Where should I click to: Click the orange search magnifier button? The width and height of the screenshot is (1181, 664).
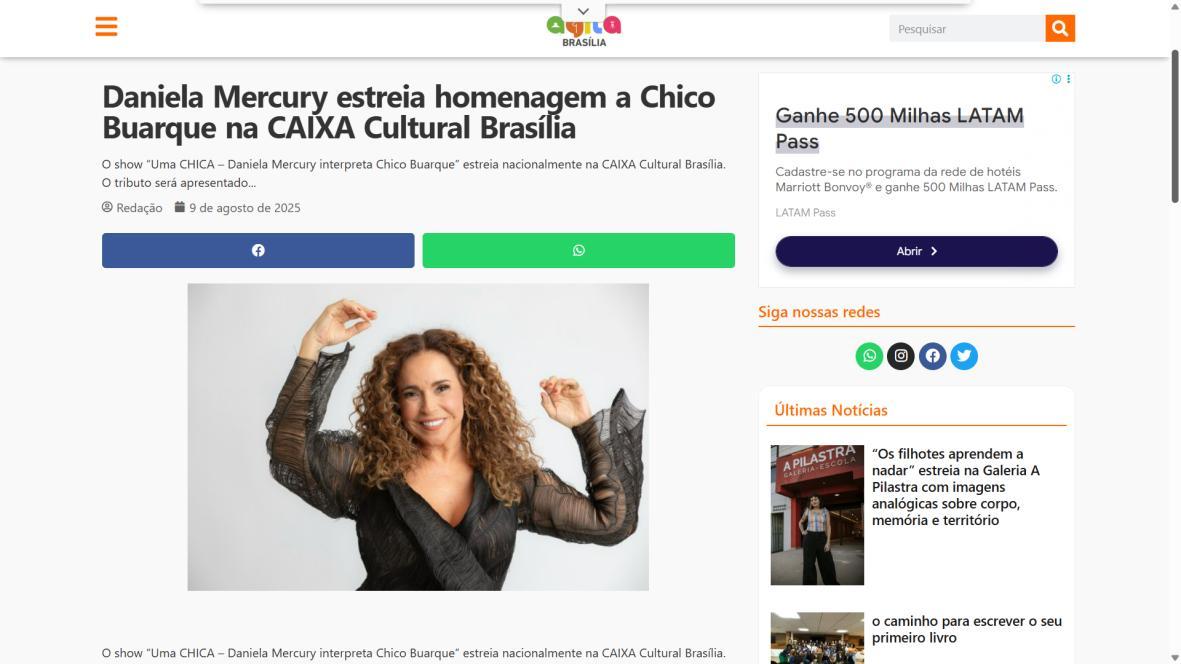click(x=1060, y=29)
